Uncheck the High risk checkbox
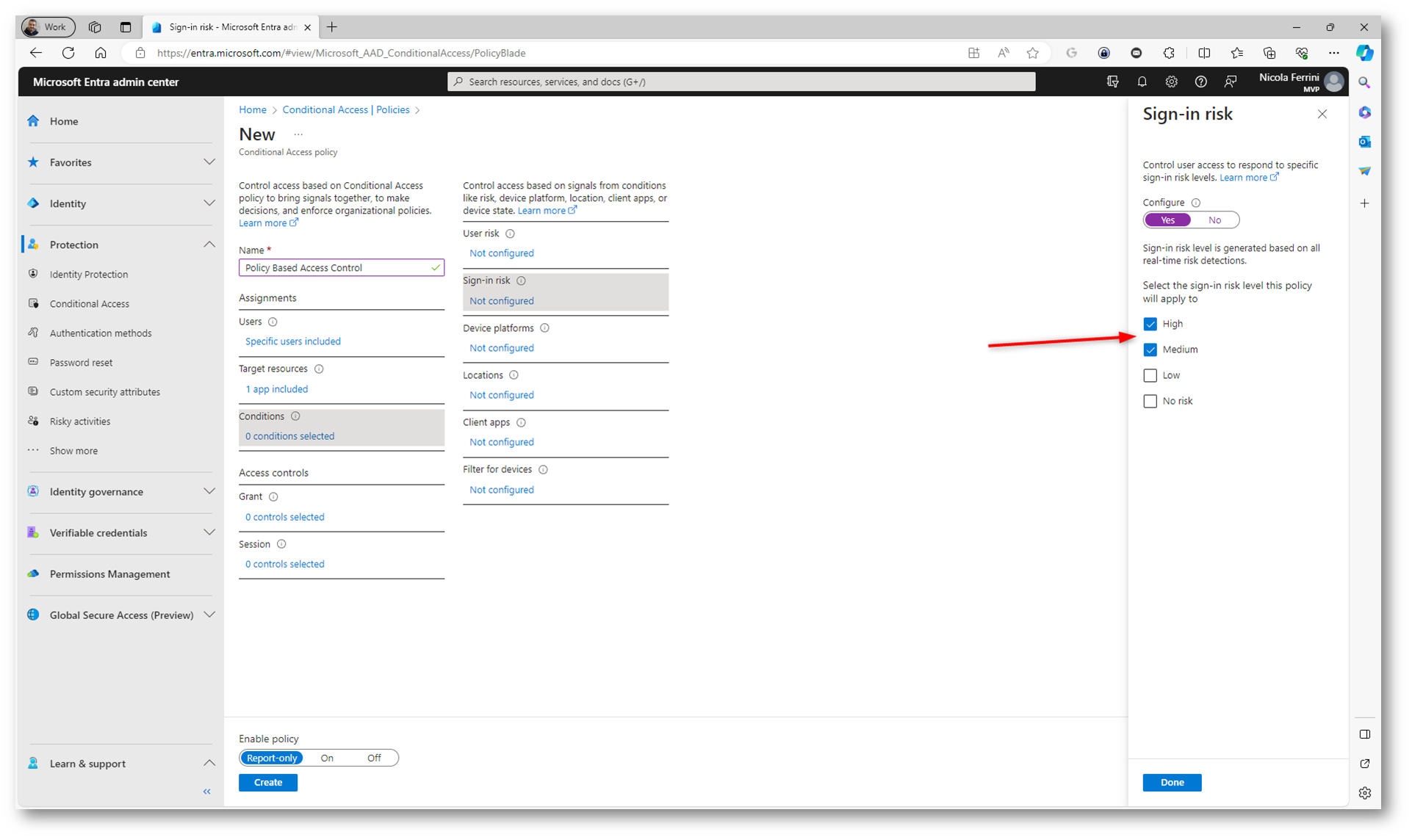Image resolution: width=1412 pixels, height=840 pixels. (1150, 324)
